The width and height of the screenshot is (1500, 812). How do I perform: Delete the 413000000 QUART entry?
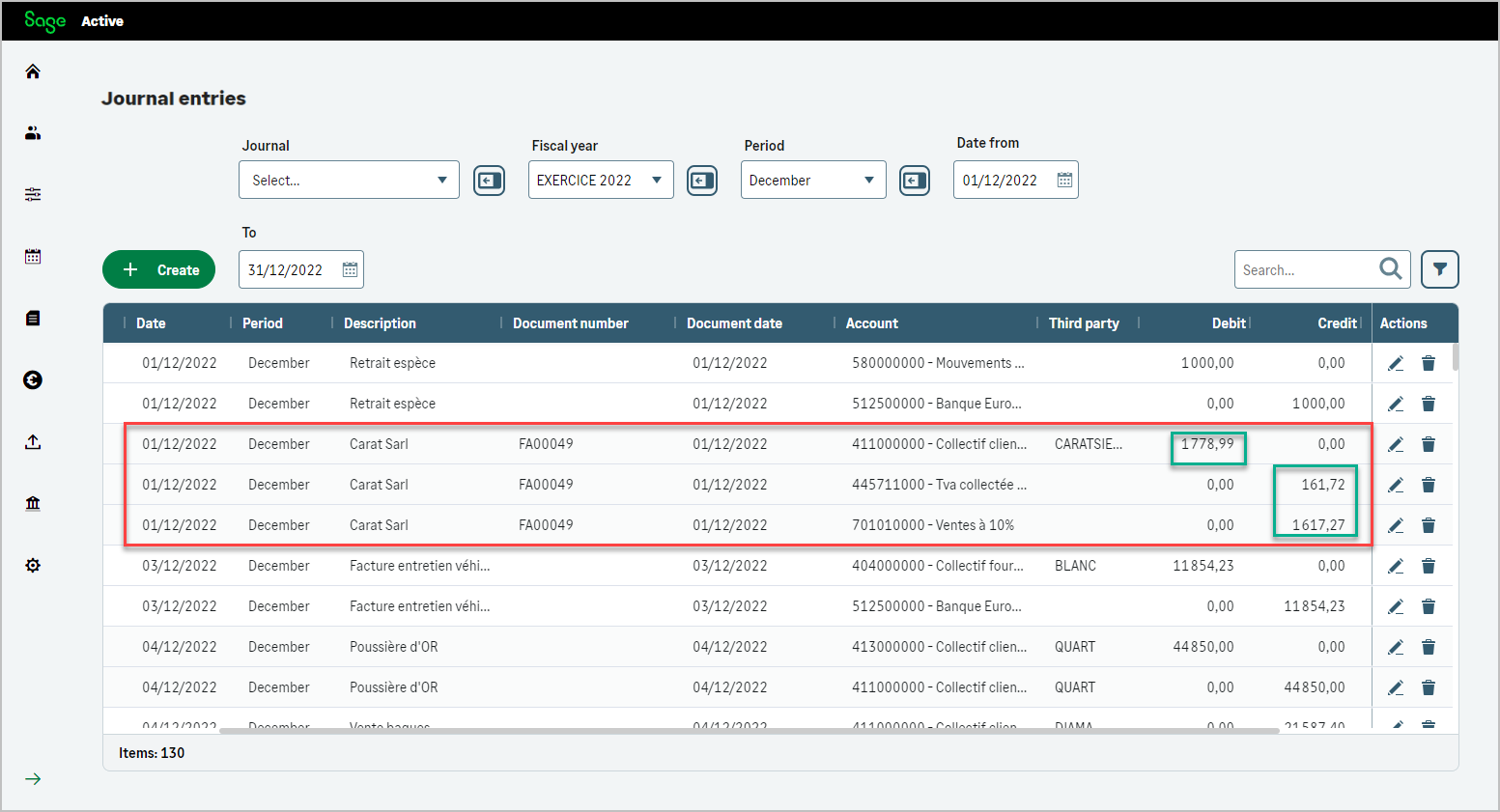pos(1429,647)
